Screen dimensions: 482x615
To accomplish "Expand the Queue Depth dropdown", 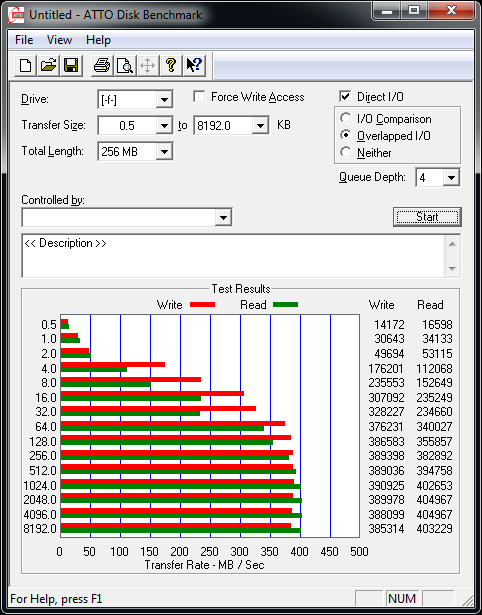I will (x=451, y=178).
